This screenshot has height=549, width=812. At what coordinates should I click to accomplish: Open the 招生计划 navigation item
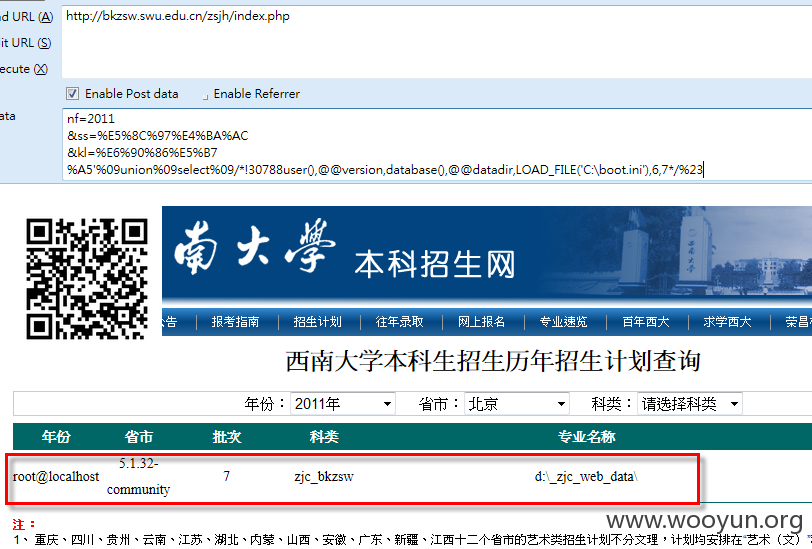(x=317, y=322)
